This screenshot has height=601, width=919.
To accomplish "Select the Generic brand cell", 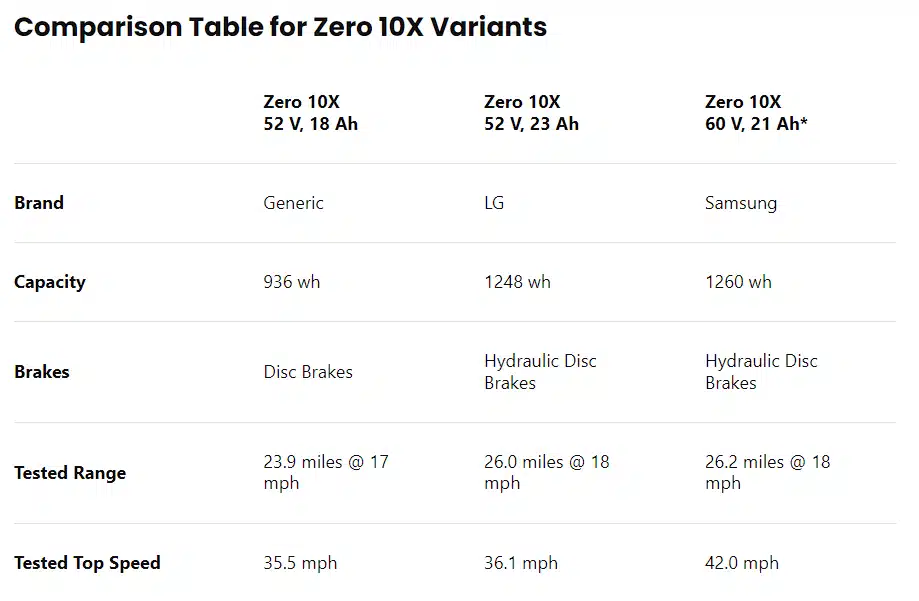I will click(293, 203).
